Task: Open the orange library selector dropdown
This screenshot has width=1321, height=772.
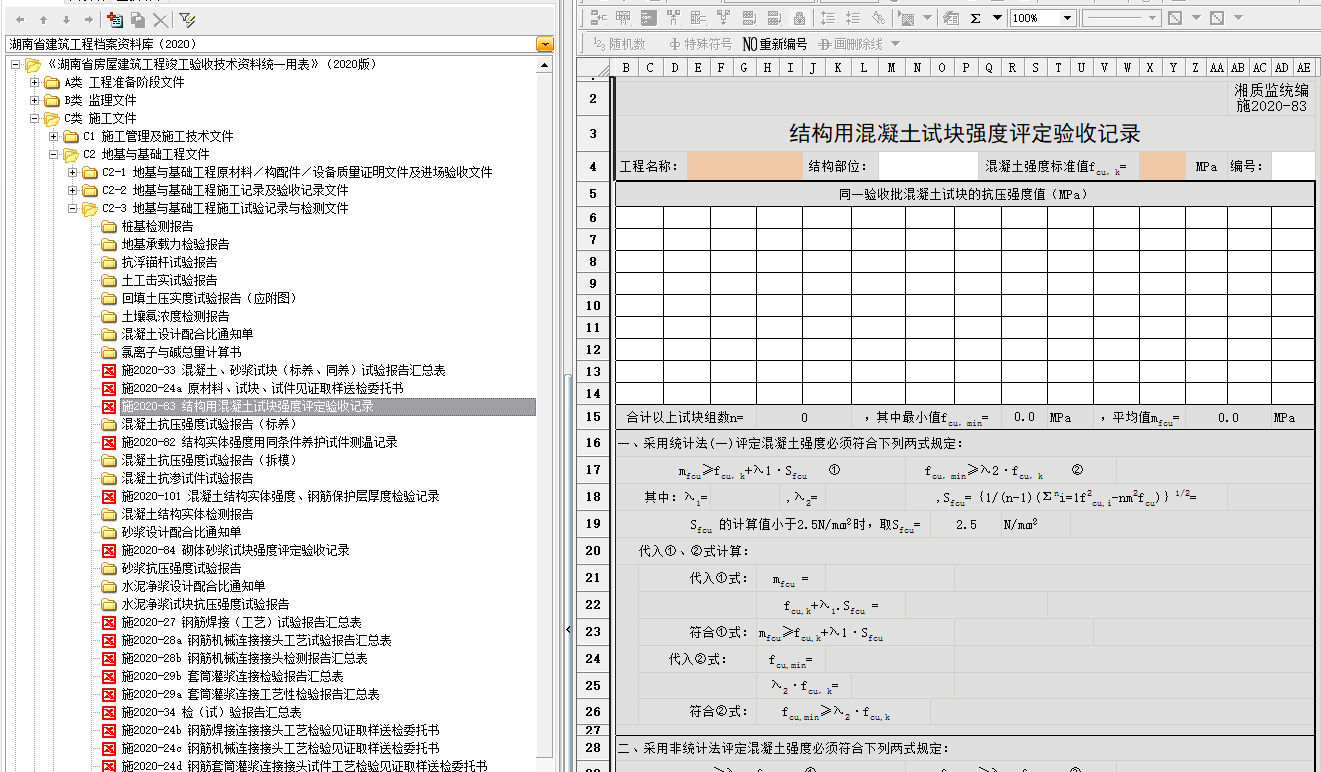Action: click(x=545, y=44)
